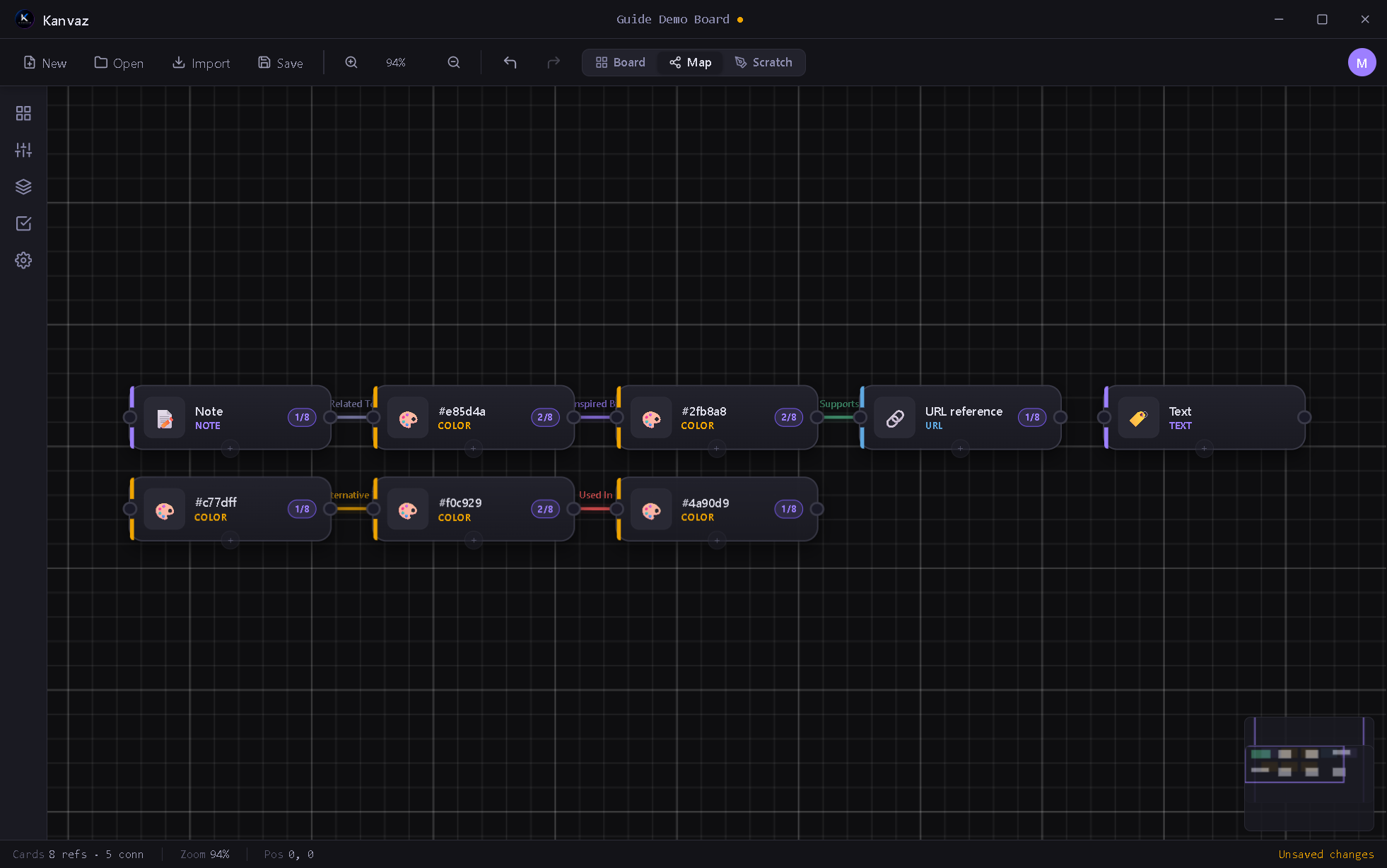The image size is (1387, 868).
Task: Click the plus button below #f0c929 card
Action: (474, 541)
